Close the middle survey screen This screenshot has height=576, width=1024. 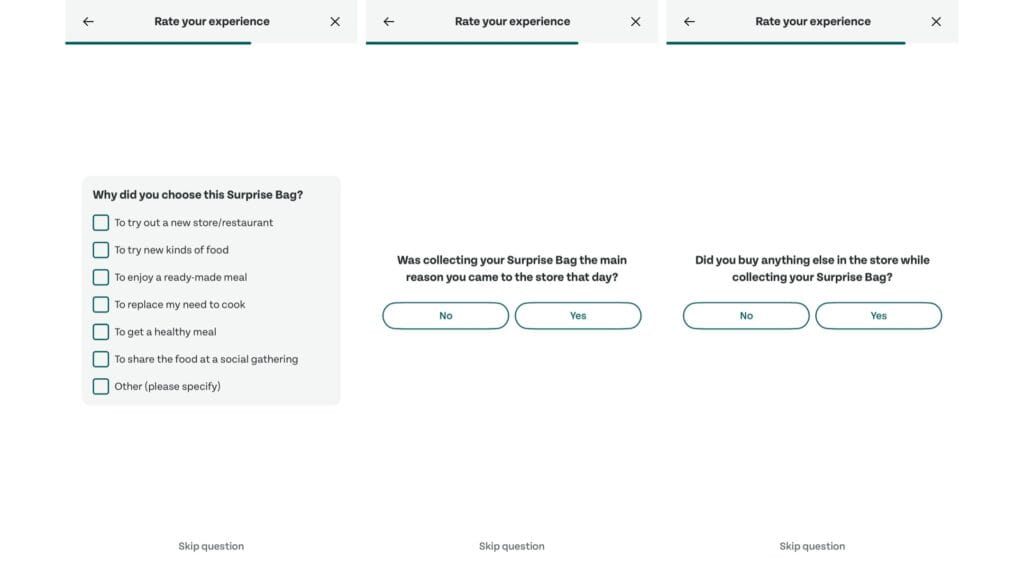[635, 22]
